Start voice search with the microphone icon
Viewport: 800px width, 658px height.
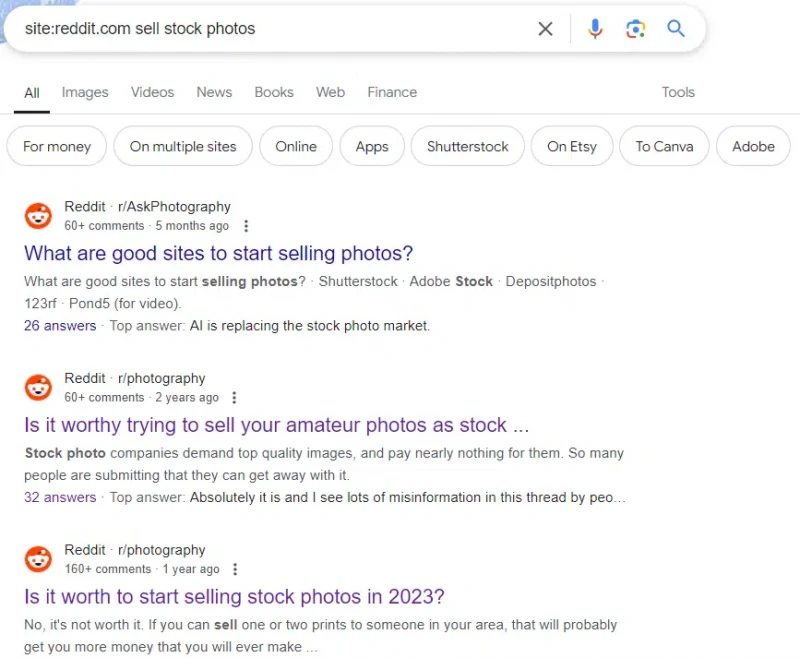595,29
